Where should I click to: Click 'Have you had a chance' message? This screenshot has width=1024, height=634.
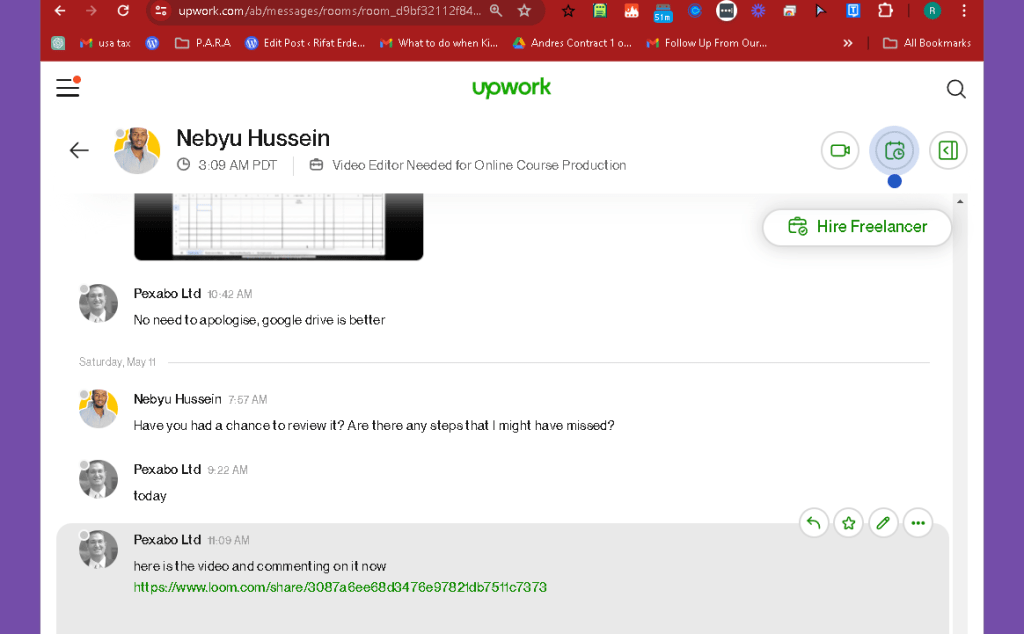click(x=374, y=426)
